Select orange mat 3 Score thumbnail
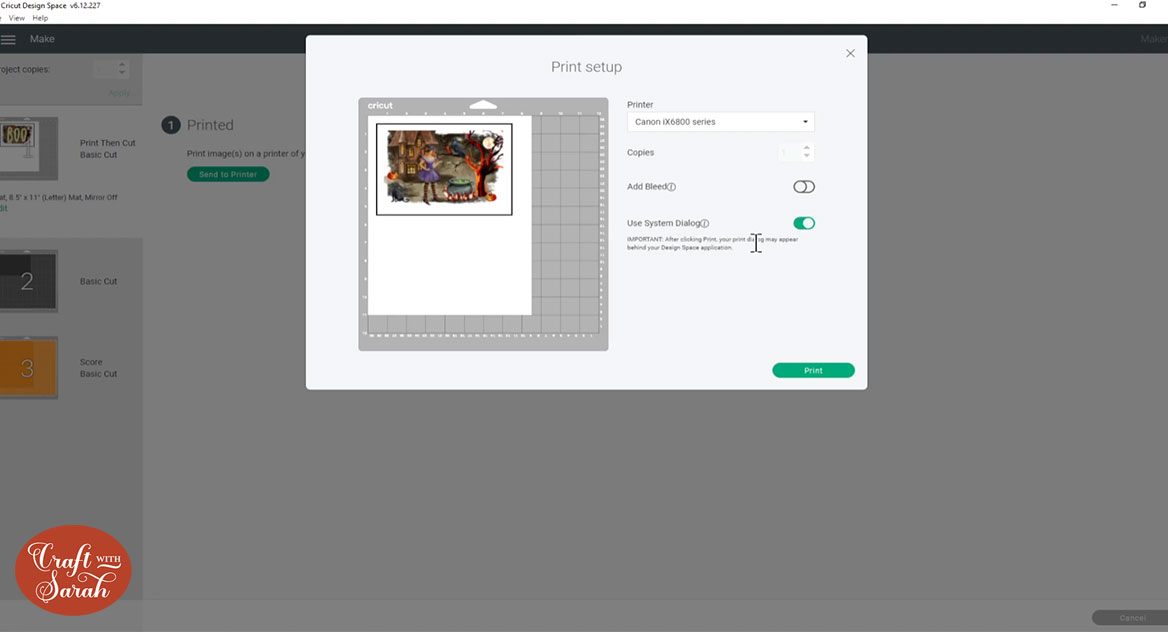The height and width of the screenshot is (632, 1168). click(28, 367)
